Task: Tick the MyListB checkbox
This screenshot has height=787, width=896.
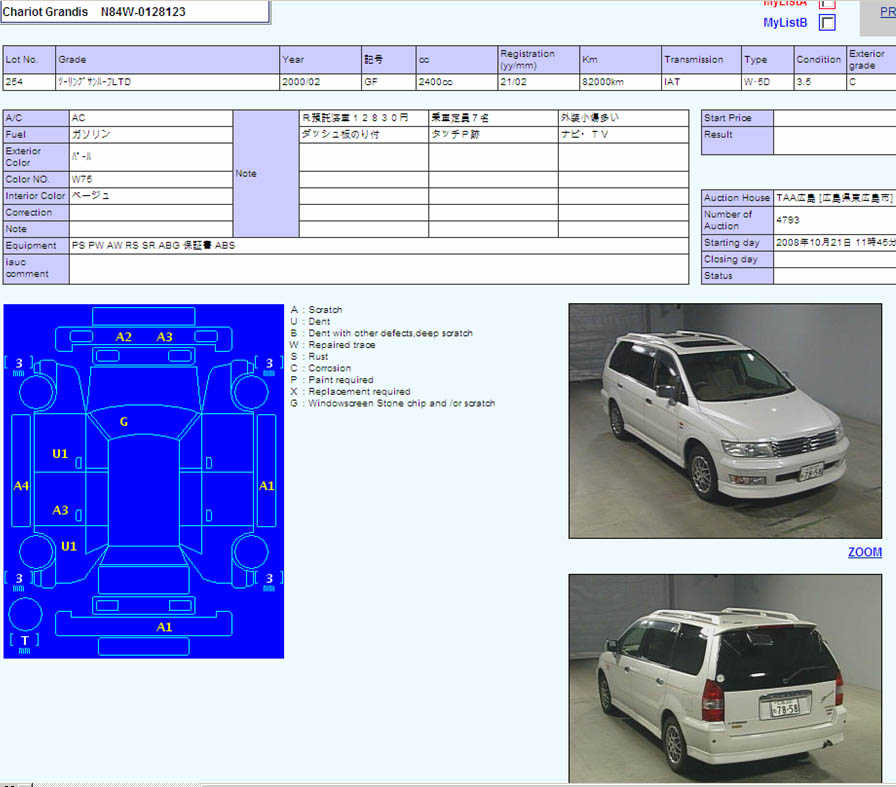Action: (x=827, y=22)
